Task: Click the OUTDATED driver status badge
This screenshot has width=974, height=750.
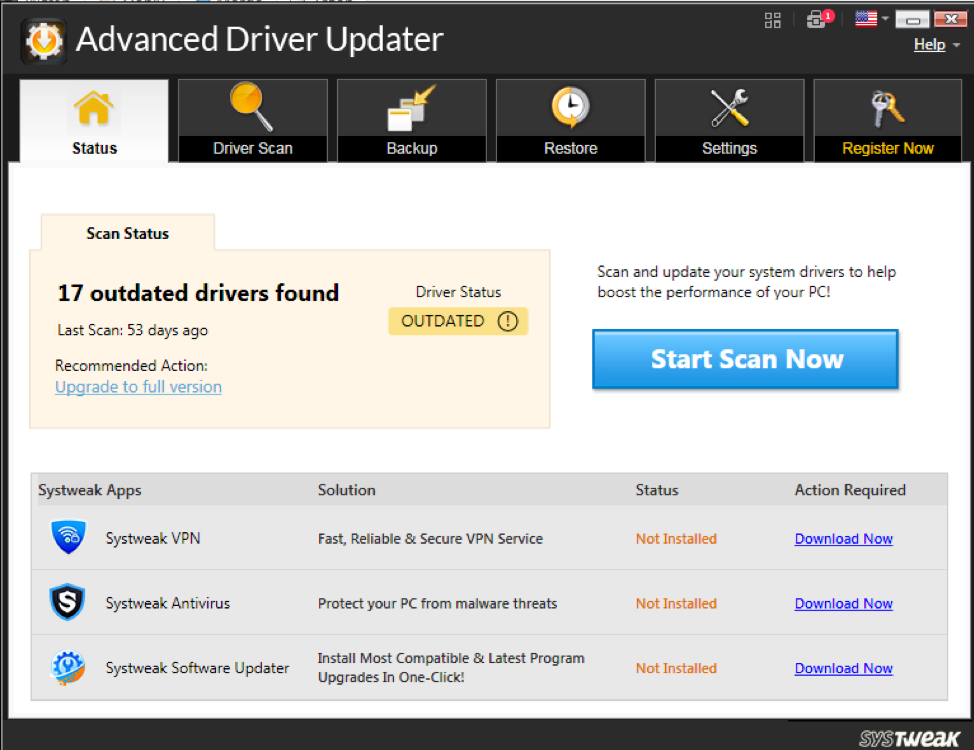Action: 458,321
